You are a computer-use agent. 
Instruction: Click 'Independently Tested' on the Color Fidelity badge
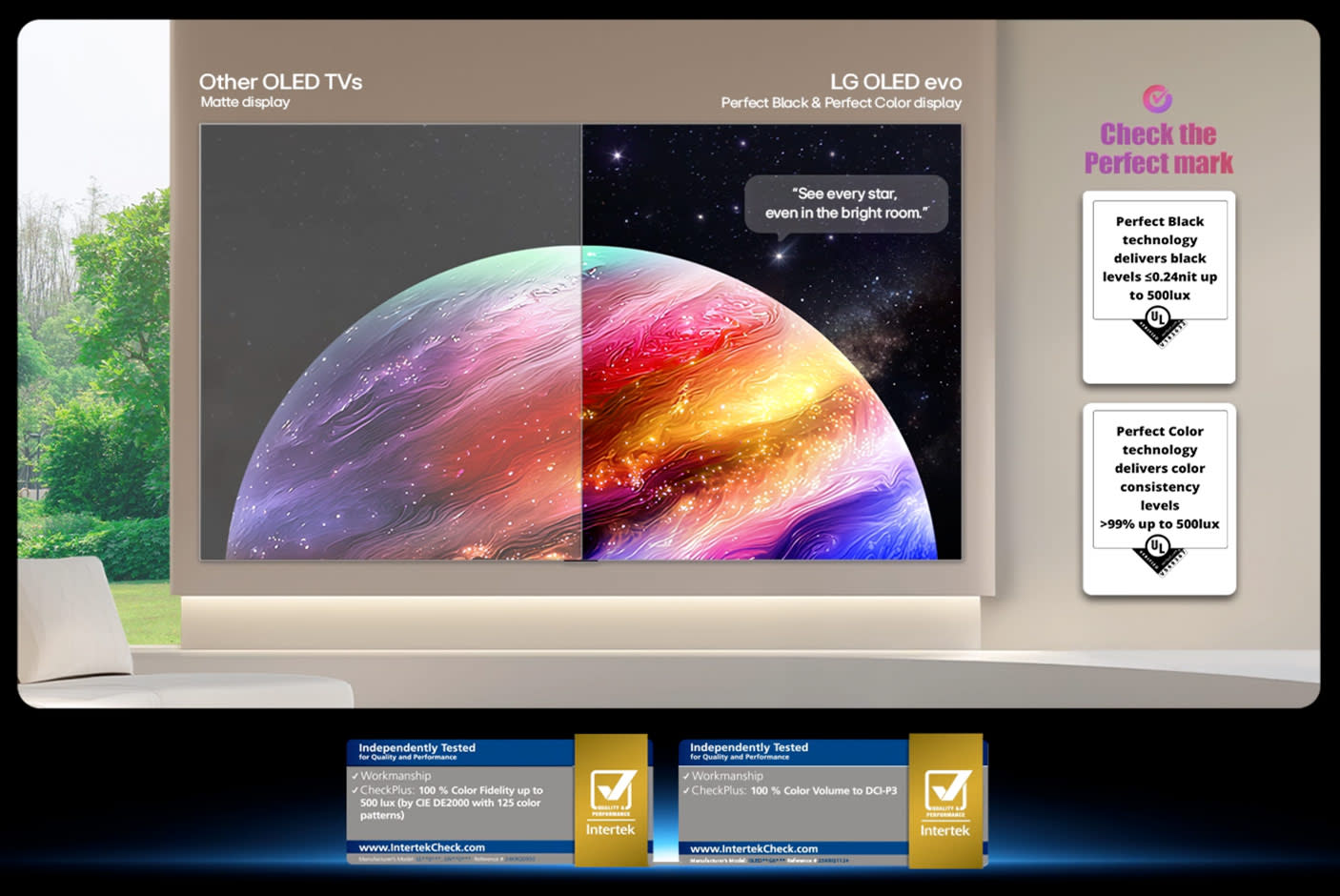tap(416, 747)
